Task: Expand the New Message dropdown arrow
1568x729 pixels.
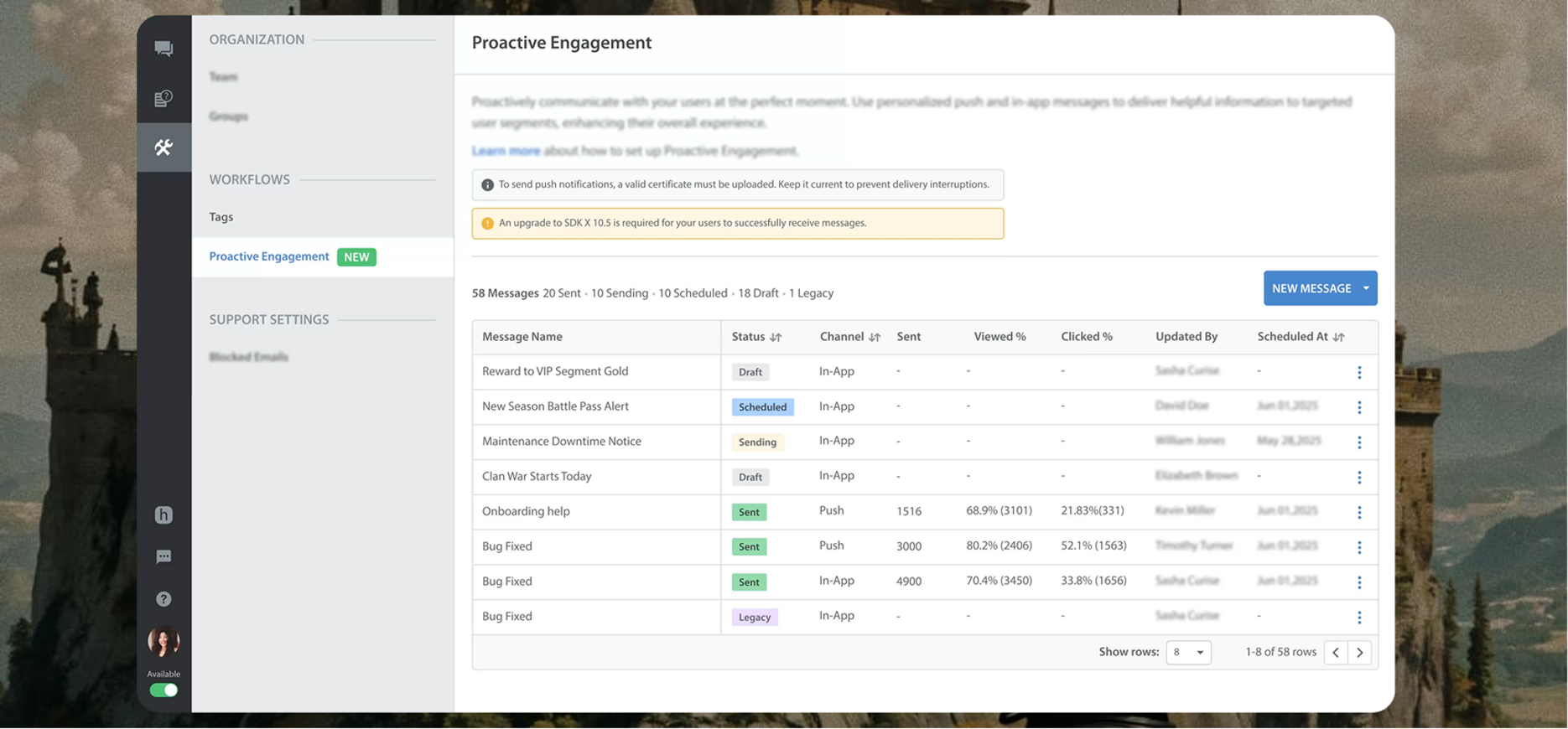Action: pos(1366,288)
